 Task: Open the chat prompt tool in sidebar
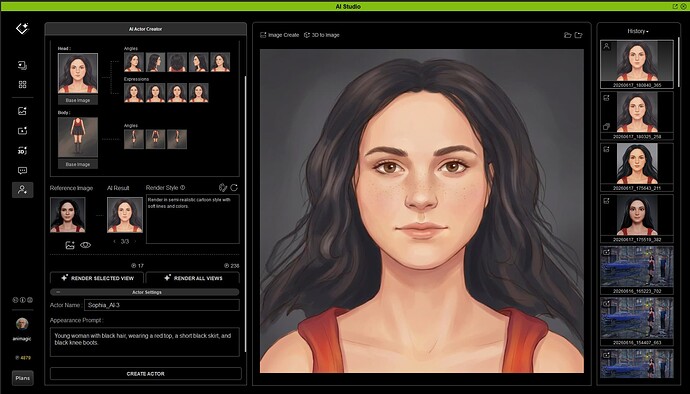(22, 170)
